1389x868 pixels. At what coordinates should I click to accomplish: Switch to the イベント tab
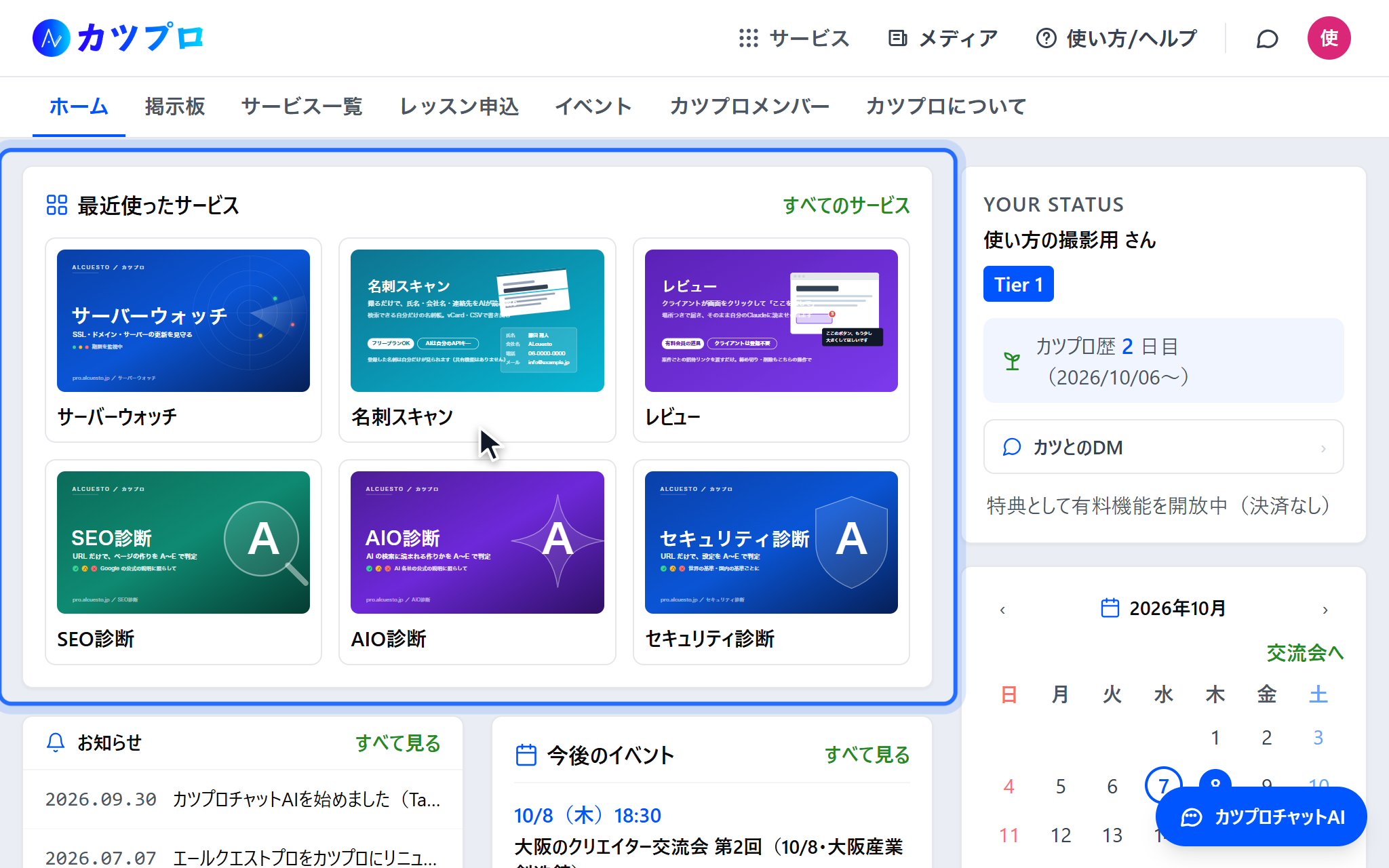593,106
